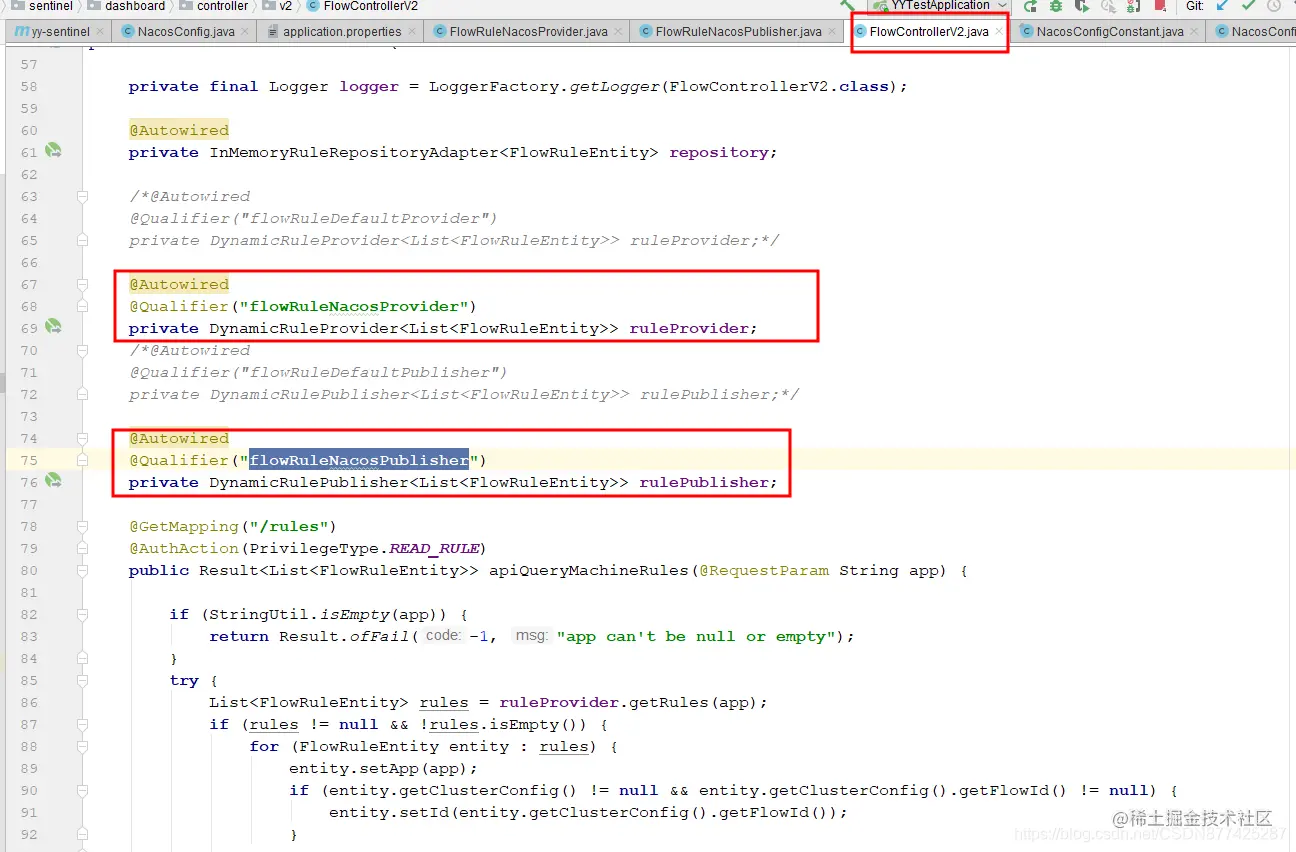1296x852 pixels.
Task: Collapse the comment block at line 70
Action: tap(83, 350)
